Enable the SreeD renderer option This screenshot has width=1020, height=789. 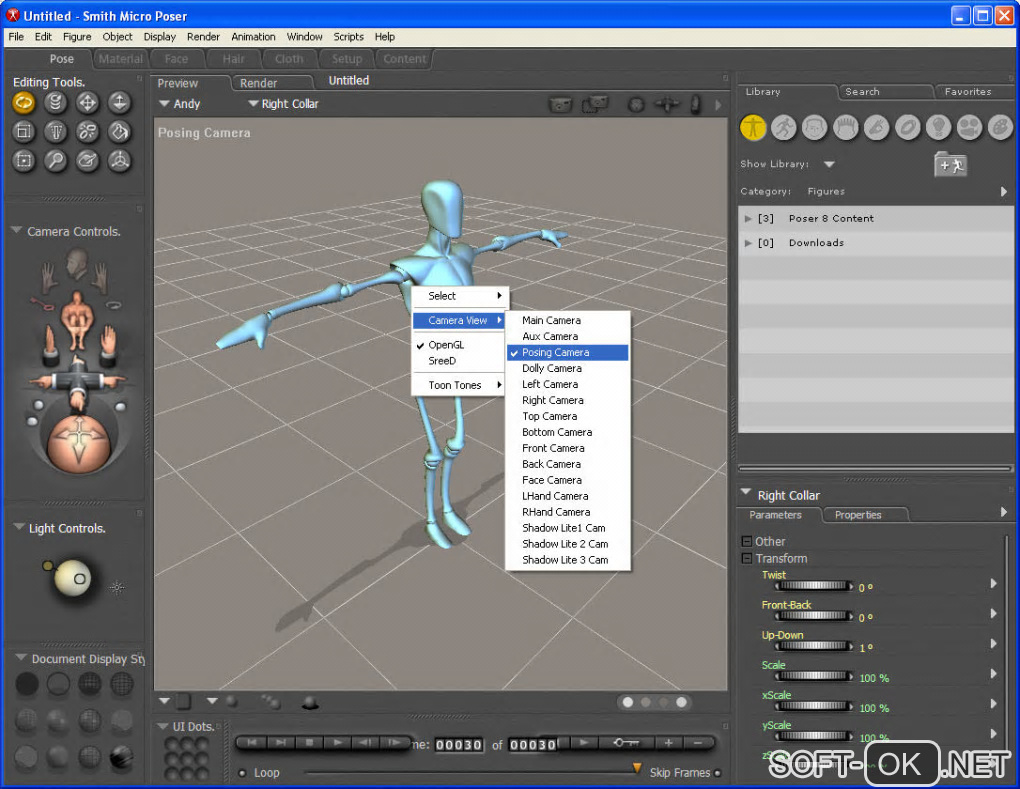(x=442, y=361)
